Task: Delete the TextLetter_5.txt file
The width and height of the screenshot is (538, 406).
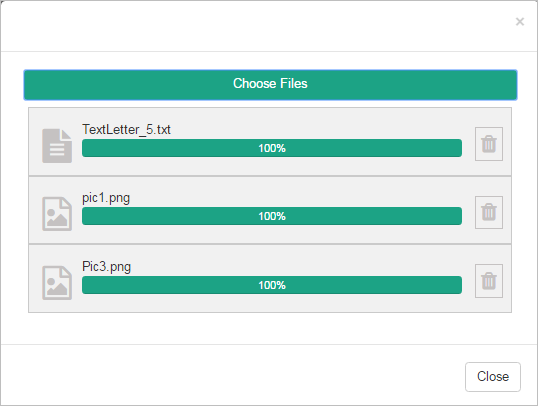Action: click(x=489, y=144)
